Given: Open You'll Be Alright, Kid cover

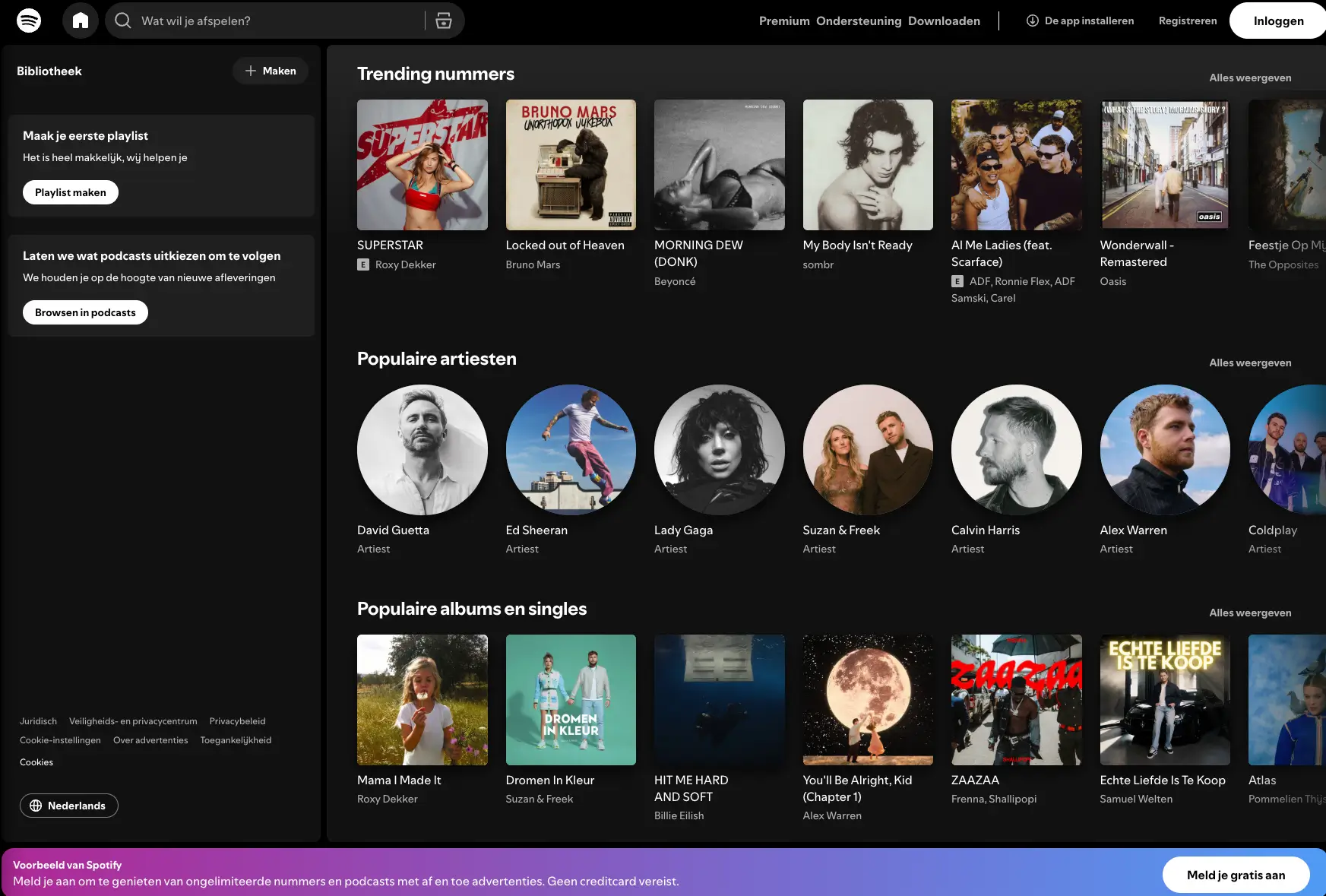Looking at the screenshot, I should click(868, 700).
